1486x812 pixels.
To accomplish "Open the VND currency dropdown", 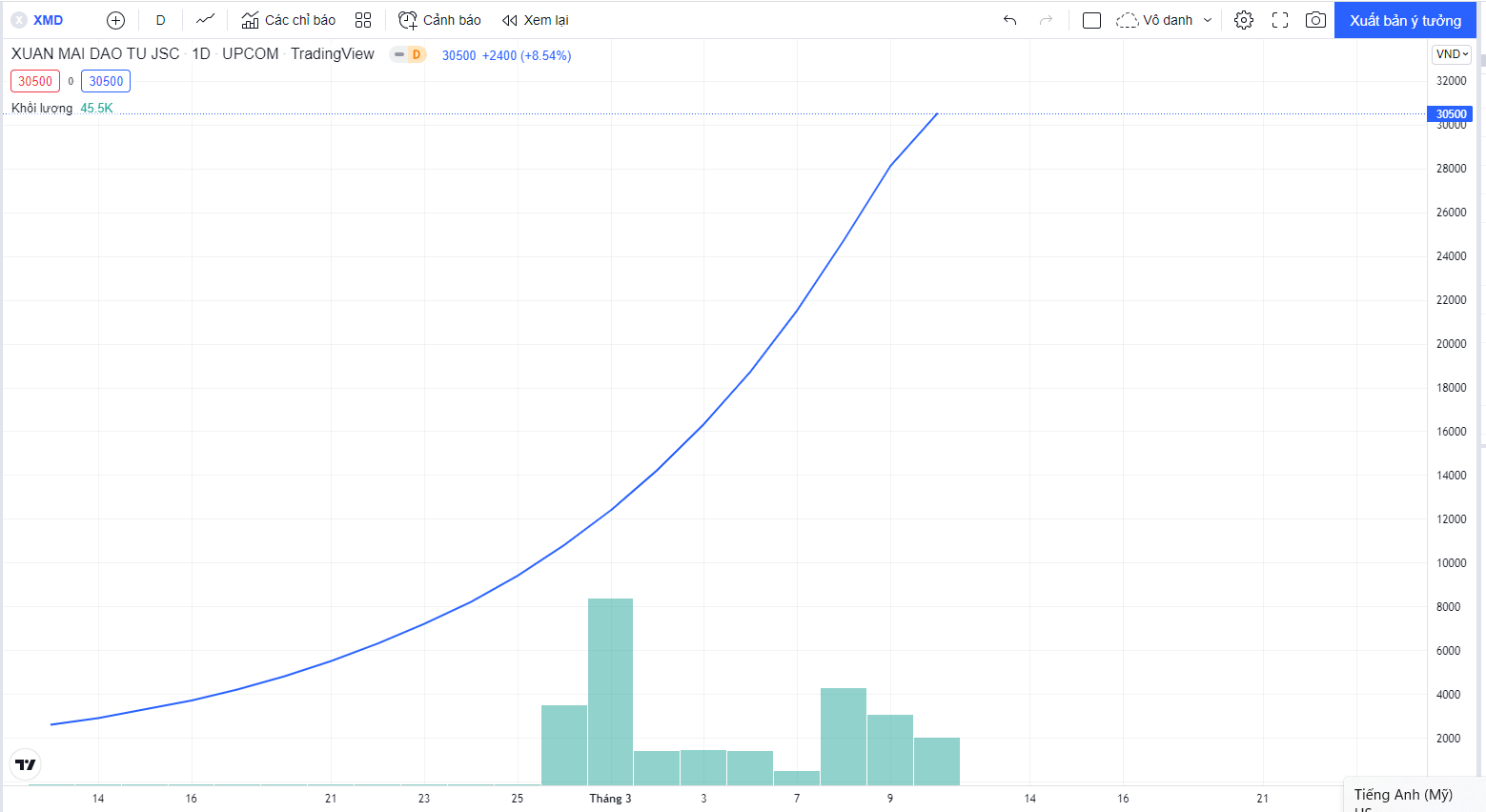I will [1452, 54].
